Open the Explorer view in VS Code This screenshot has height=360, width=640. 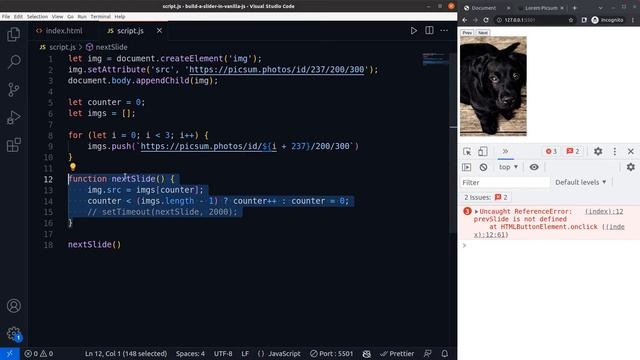(13, 34)
